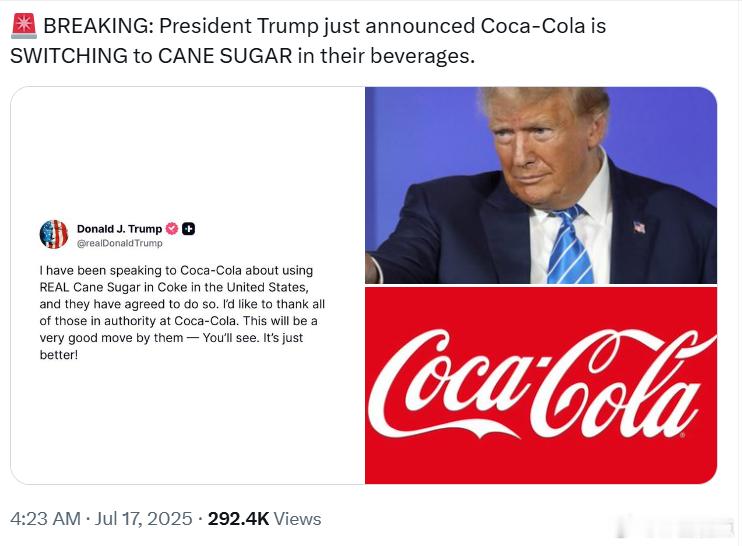The image size is (742, 546).
Task: Click the red siren emoji before BREAKING
Action: pyautogui.click(x=24, y=26)
